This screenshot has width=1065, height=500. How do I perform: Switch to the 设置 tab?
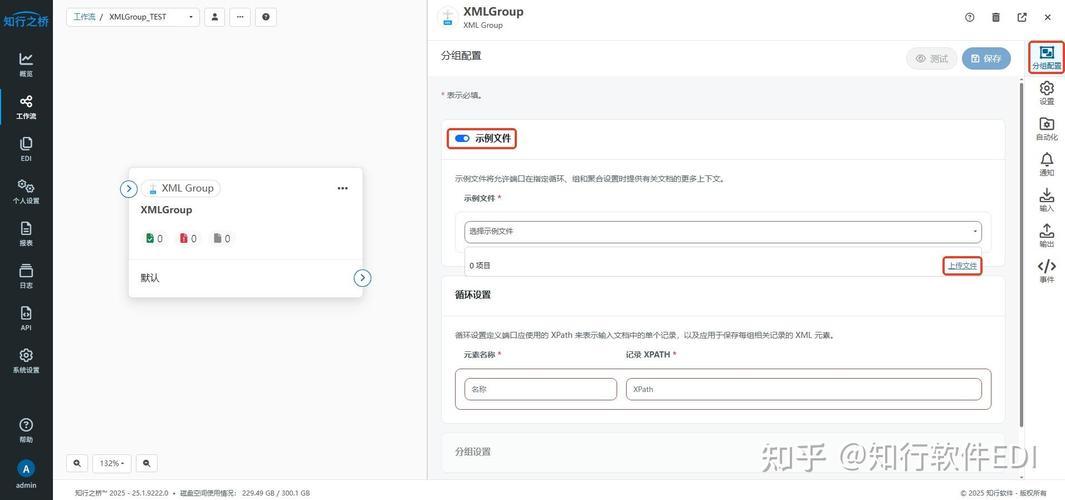point(1047,94)
